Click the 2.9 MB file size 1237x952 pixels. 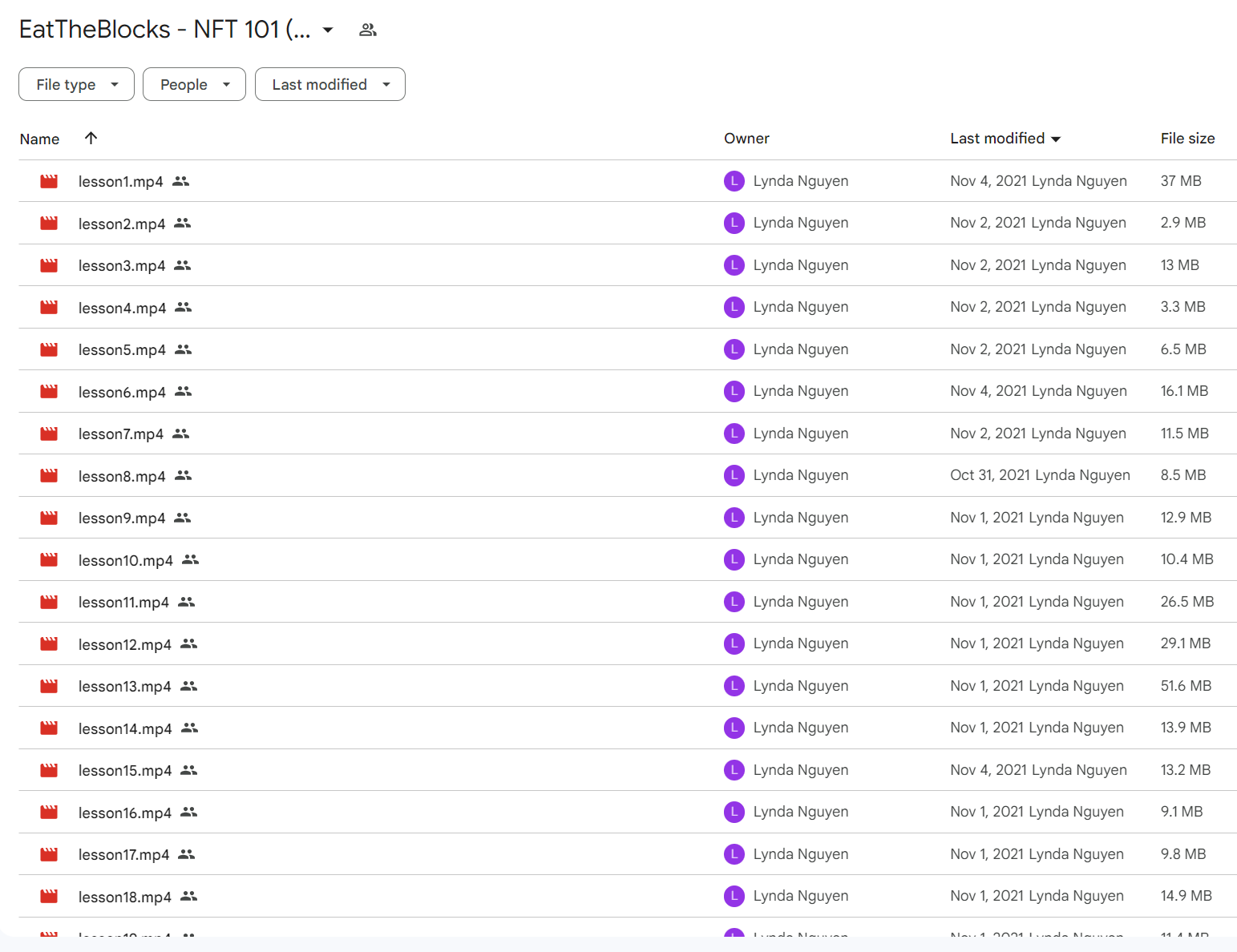[x=1183, y=223]
